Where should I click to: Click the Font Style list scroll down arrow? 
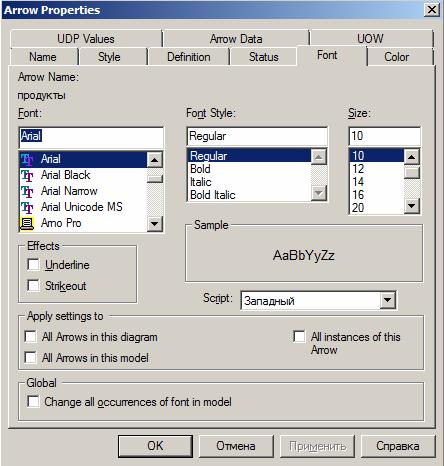(319, 193)
